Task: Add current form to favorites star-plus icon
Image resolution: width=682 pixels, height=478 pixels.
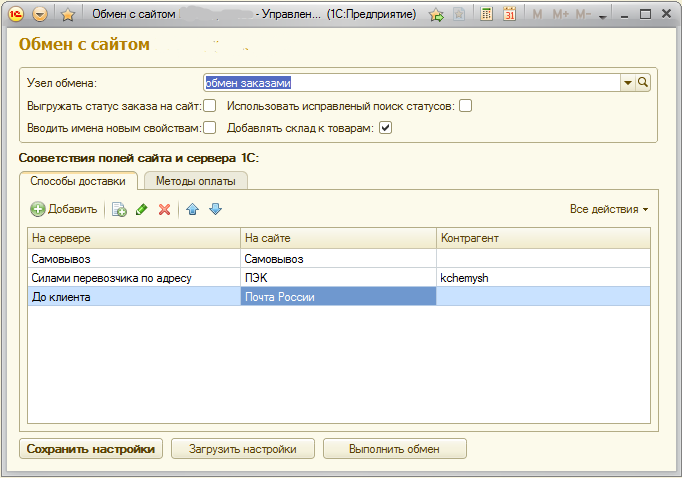Action: coord(436,15)
